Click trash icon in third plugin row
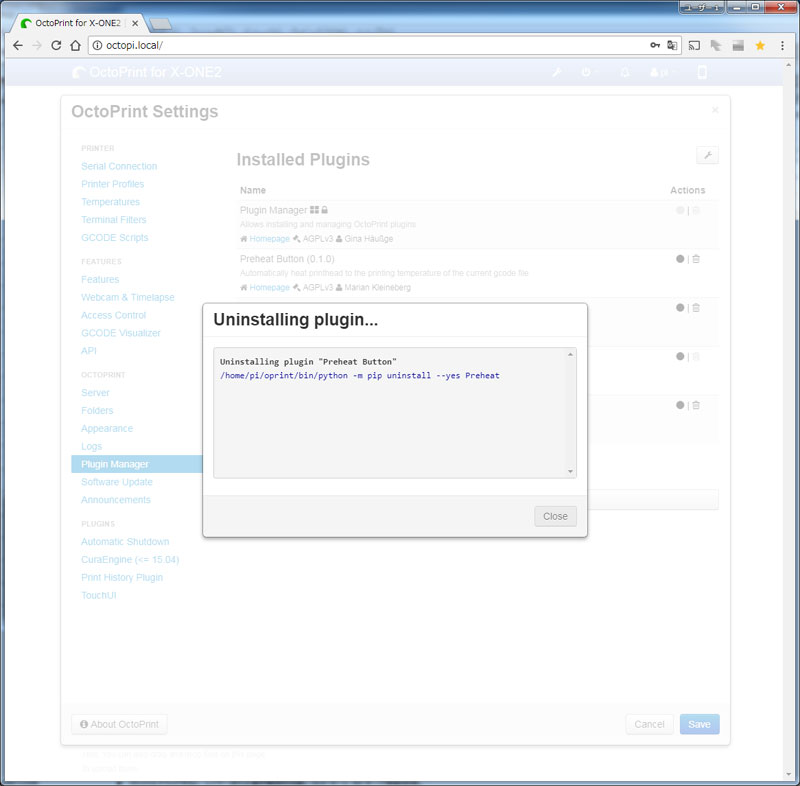 point(695,308)
